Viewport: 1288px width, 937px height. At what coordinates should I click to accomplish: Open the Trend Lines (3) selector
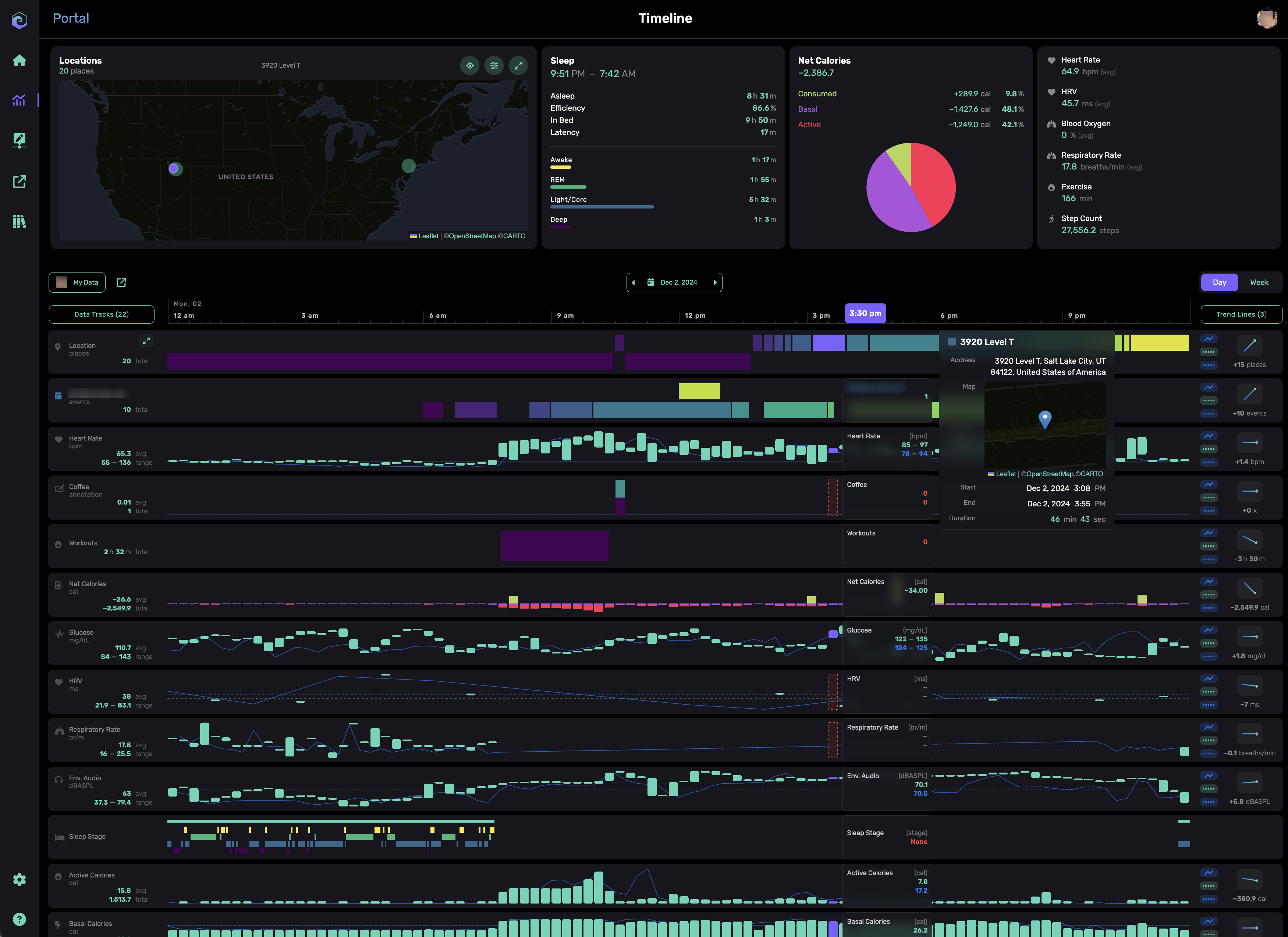click(x=1241, y=314)
